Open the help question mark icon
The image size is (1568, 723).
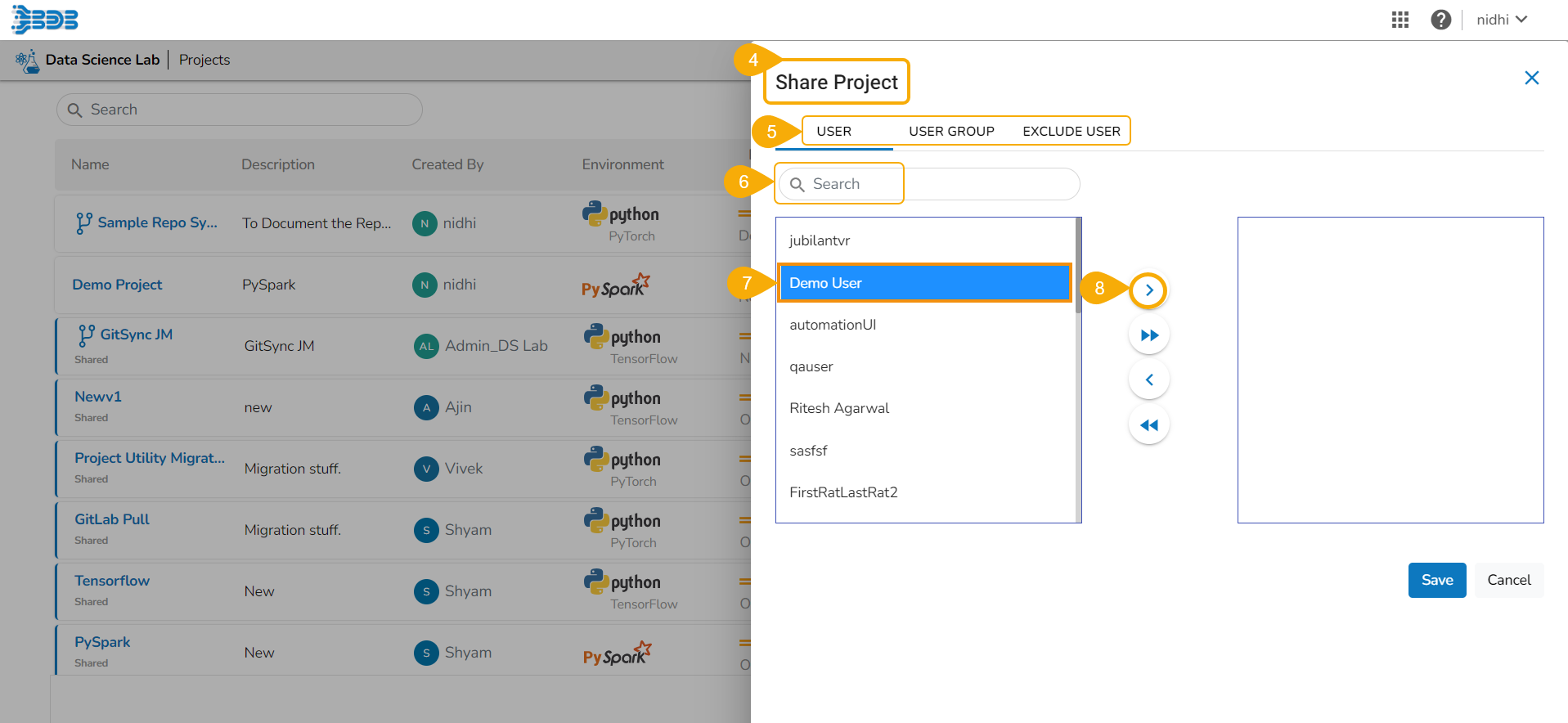click(x=1440, y=20)
